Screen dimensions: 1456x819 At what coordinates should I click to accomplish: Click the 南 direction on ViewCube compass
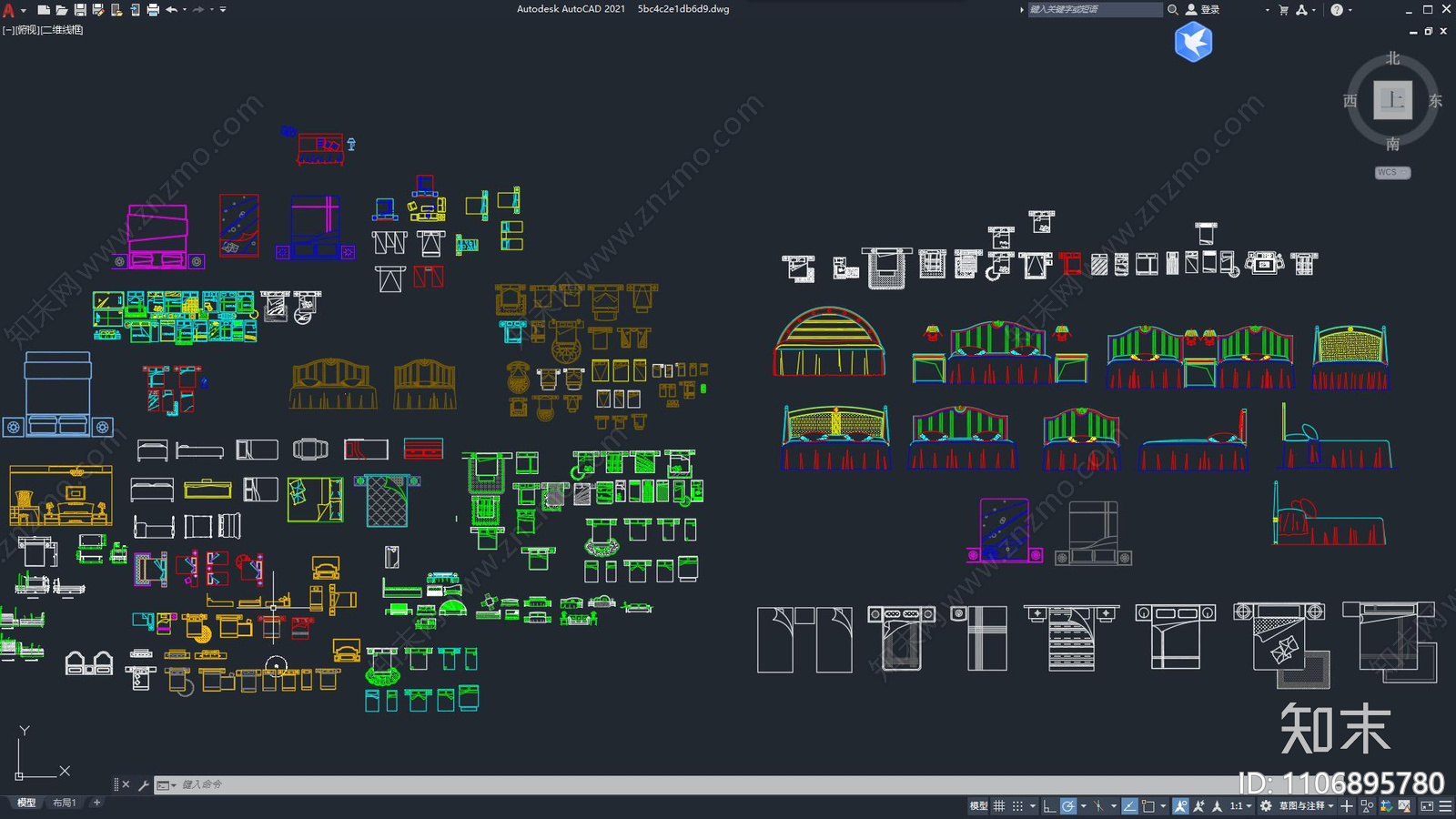tap(1392, 144)
